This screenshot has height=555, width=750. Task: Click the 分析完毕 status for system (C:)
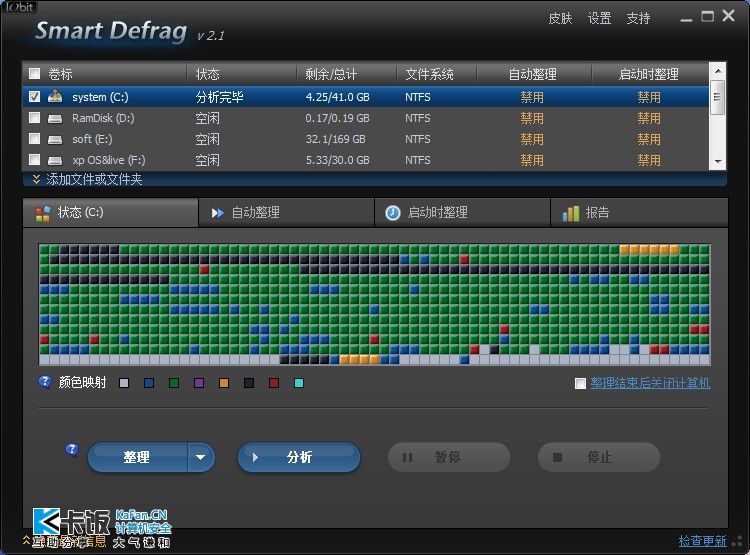pyautogui.click(x=220, y=97)
